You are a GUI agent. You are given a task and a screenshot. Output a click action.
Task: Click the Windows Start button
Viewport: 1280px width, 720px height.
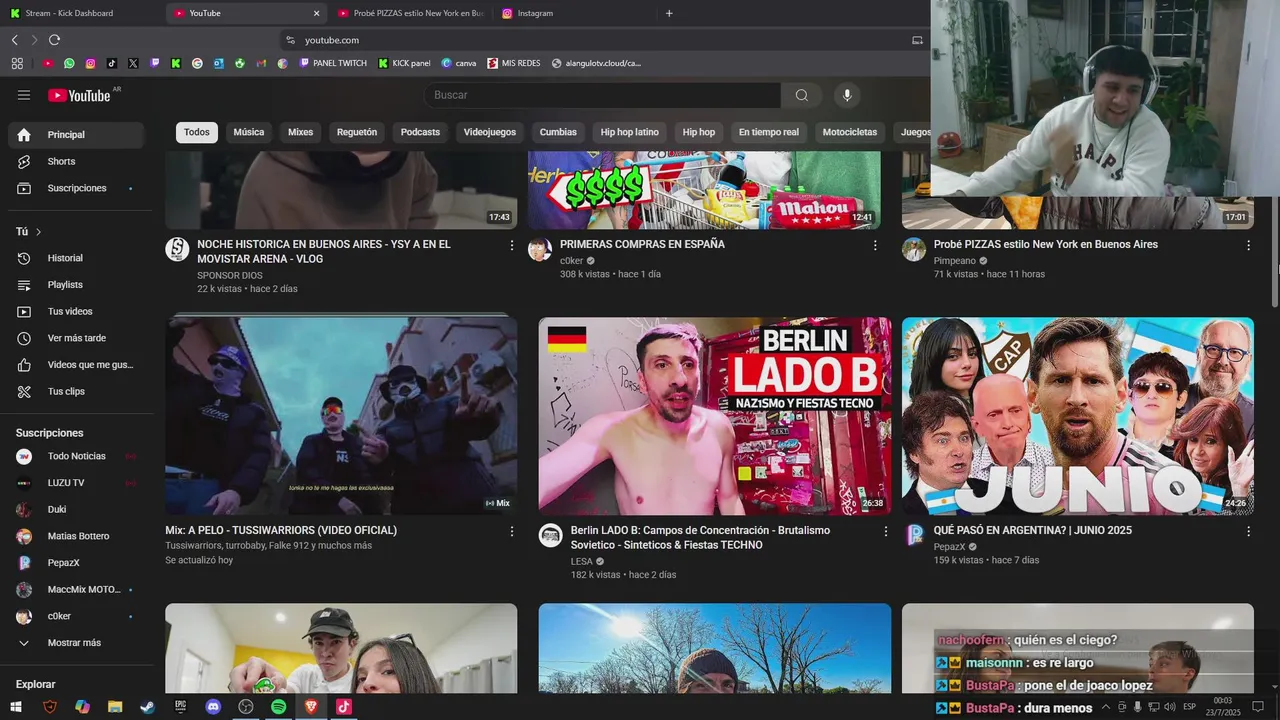point(16,707)
